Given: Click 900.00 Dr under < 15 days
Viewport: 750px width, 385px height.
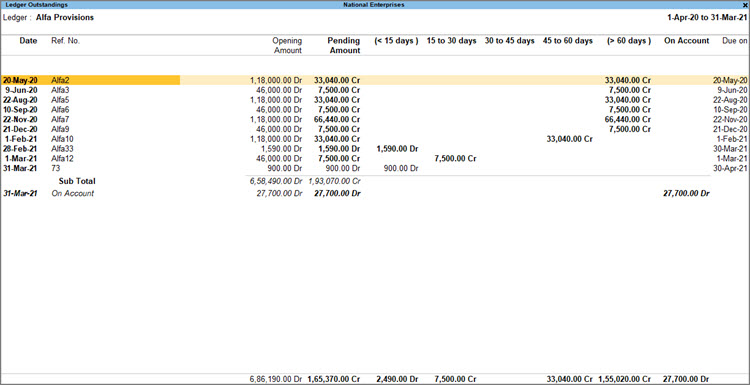Looking at the screenshot, I should tap(401, 168).
